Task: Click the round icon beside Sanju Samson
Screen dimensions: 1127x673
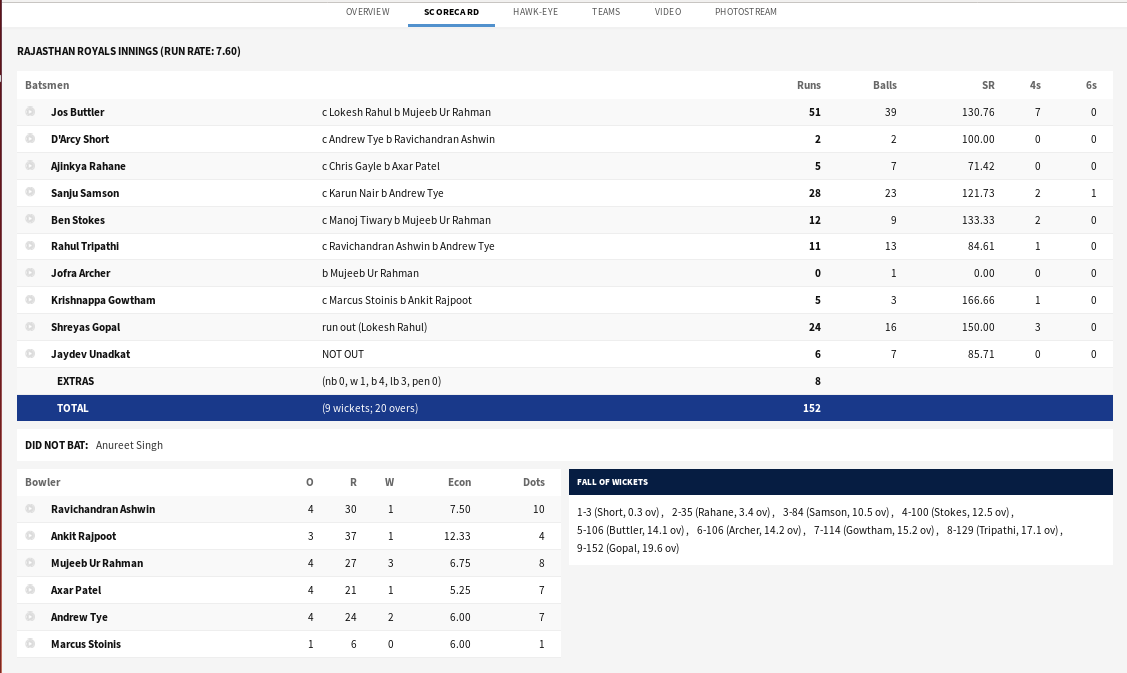Action: tap(30, 192)
